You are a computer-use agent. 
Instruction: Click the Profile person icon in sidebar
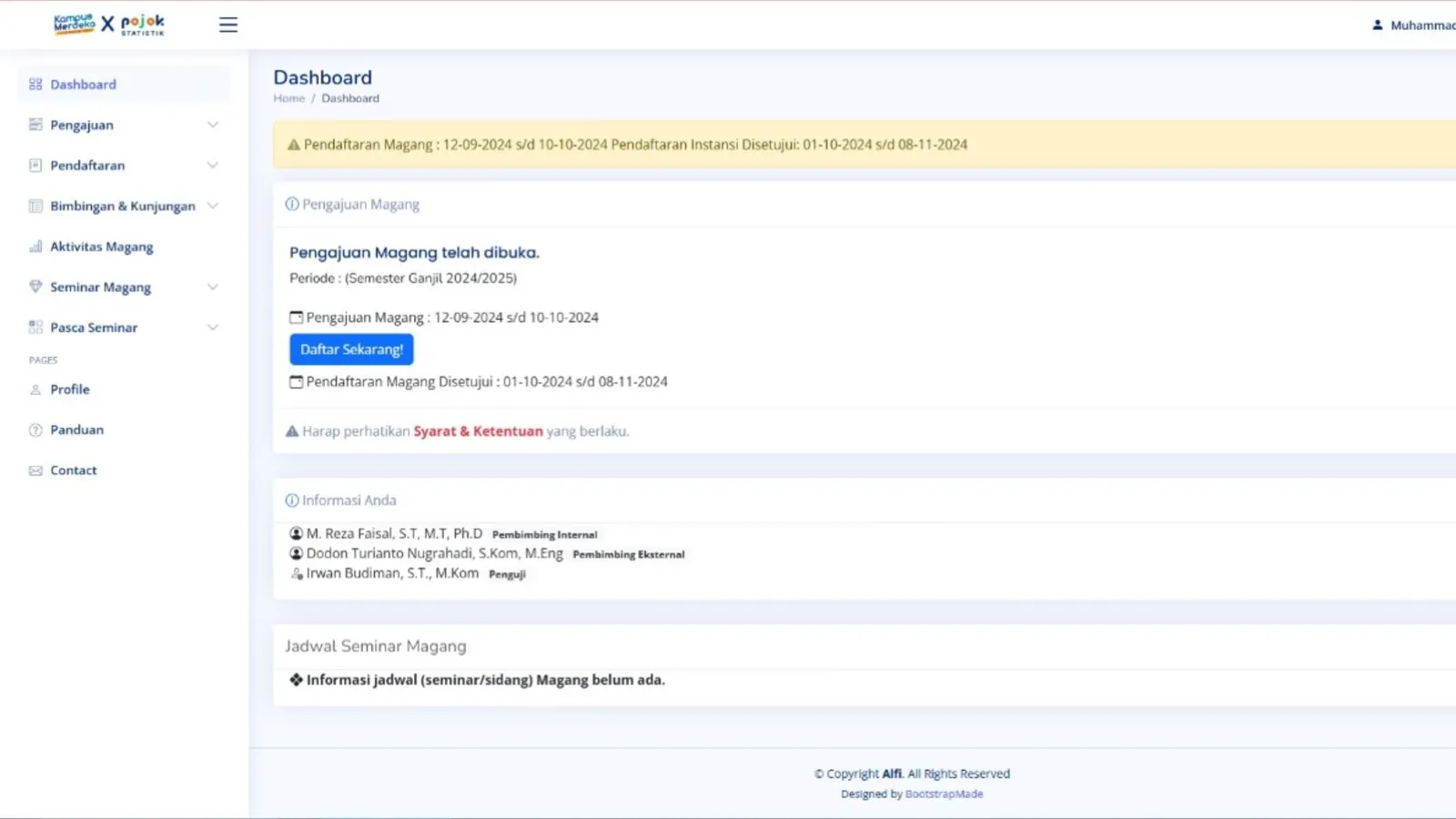click(x=35, y=389)
